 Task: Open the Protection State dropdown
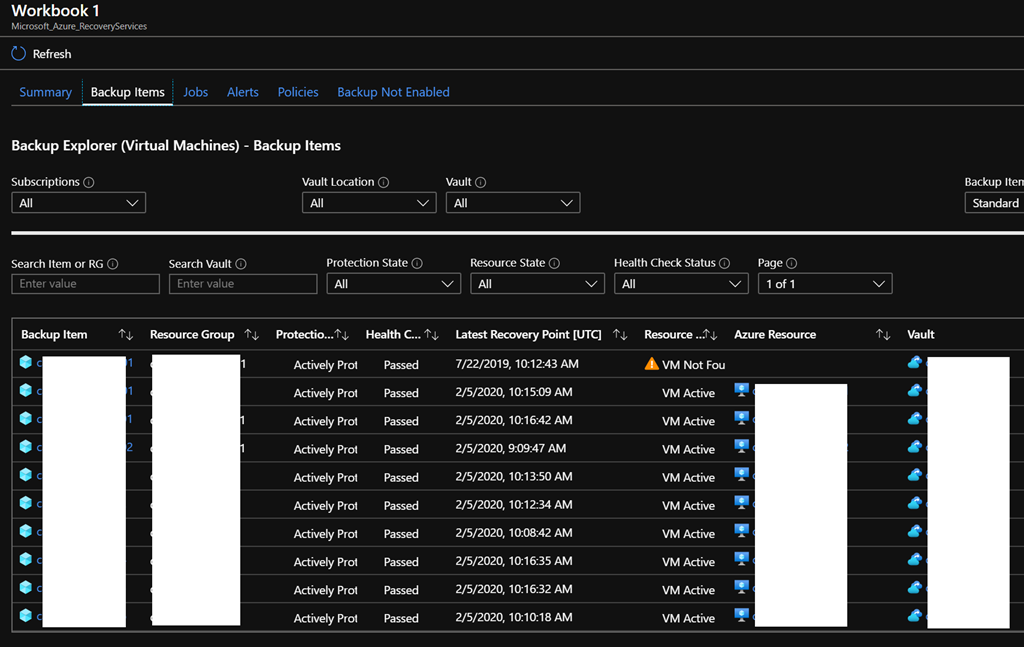click(393, 284)
